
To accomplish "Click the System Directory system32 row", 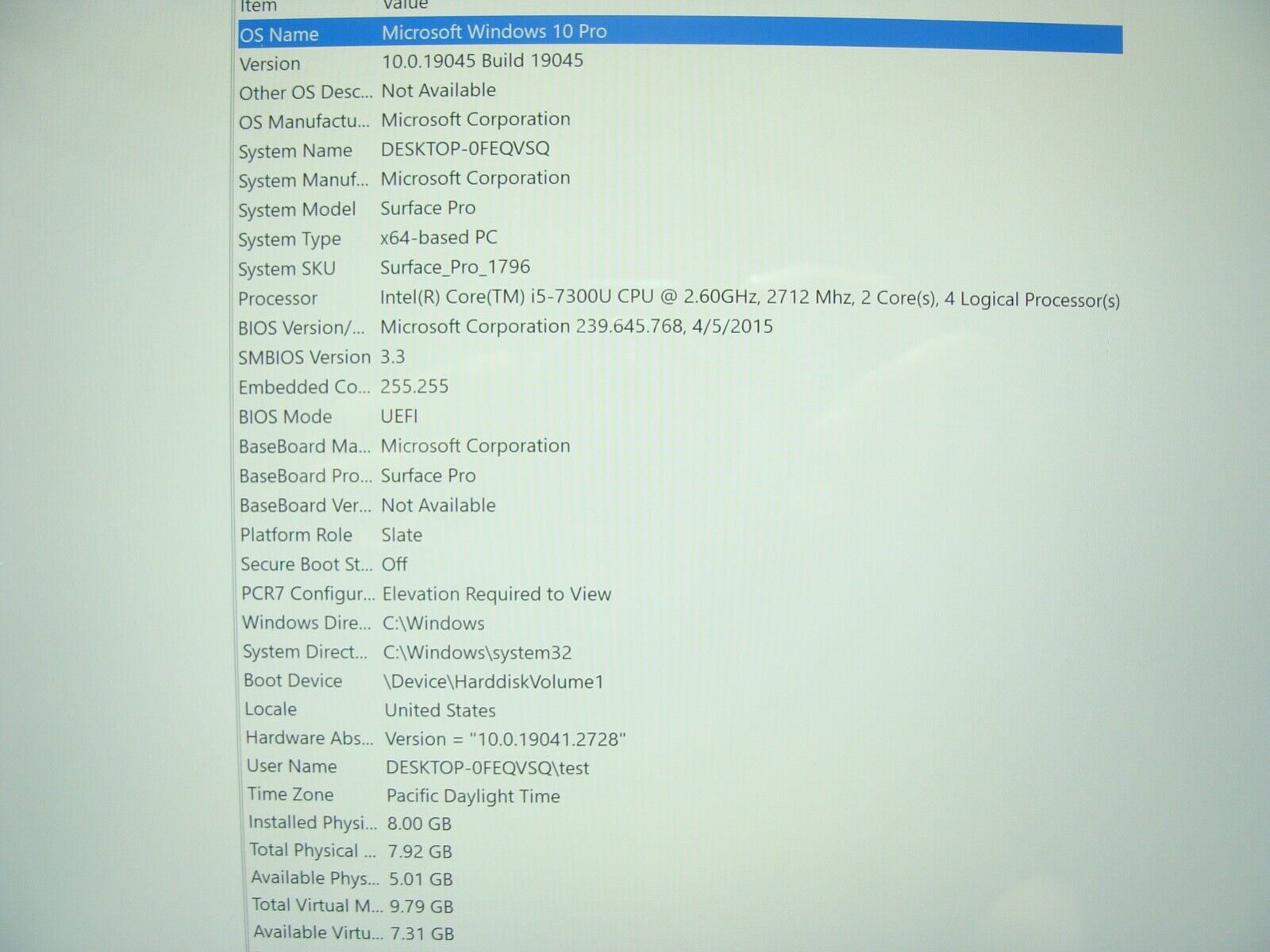I will pos(680,652).
